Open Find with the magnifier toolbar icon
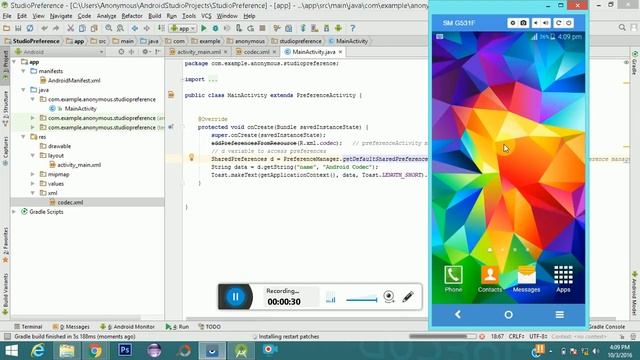This screenshot has height=360, width=640. (x=109, y=28)
